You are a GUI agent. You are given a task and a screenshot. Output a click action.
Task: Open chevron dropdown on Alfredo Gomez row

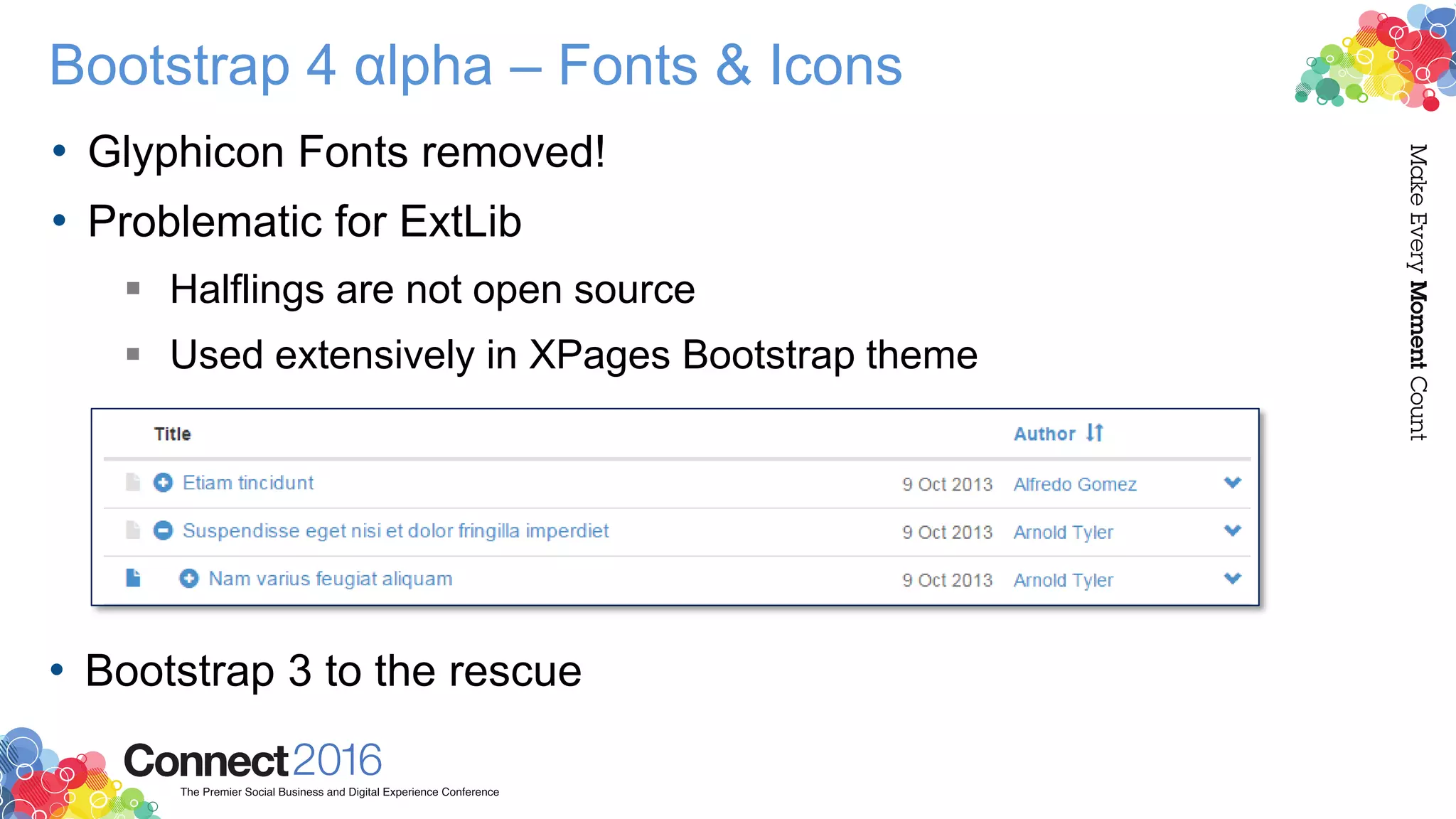click(1233, 482)
